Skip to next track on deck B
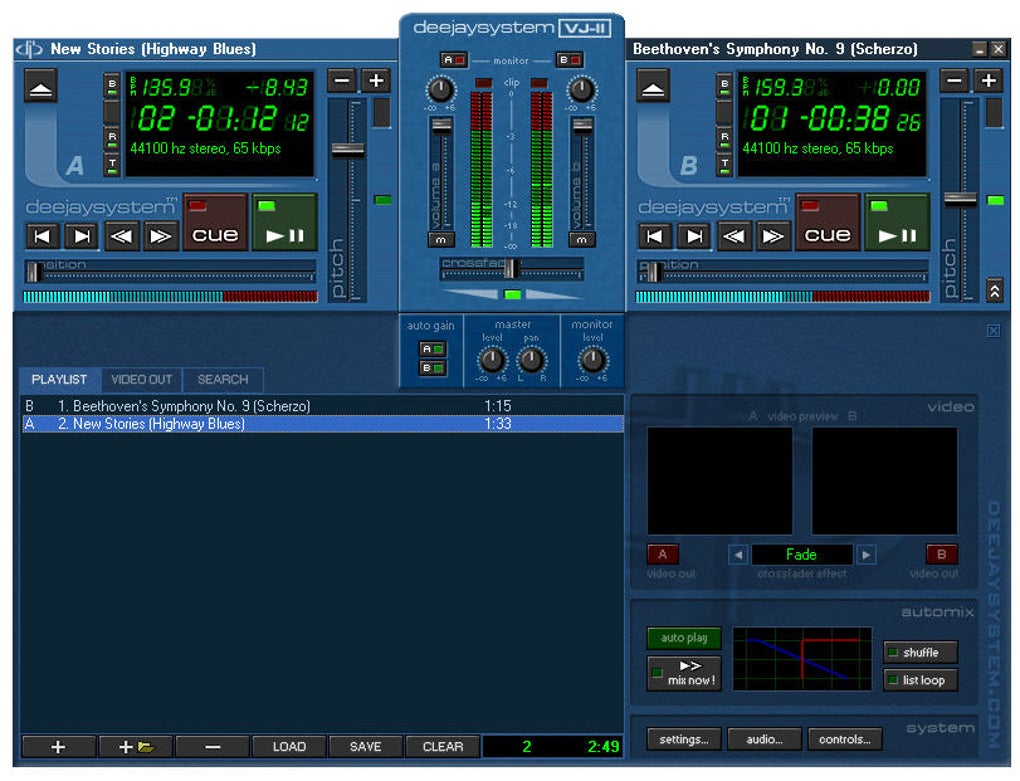This screenshot has height=781, width=1020. pos(693,236)
